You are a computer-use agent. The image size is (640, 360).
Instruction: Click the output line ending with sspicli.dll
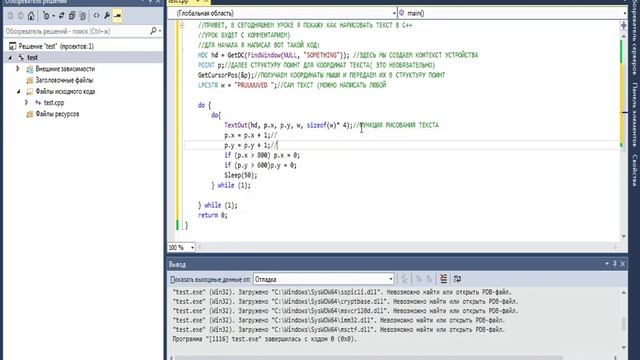[342, 292]
